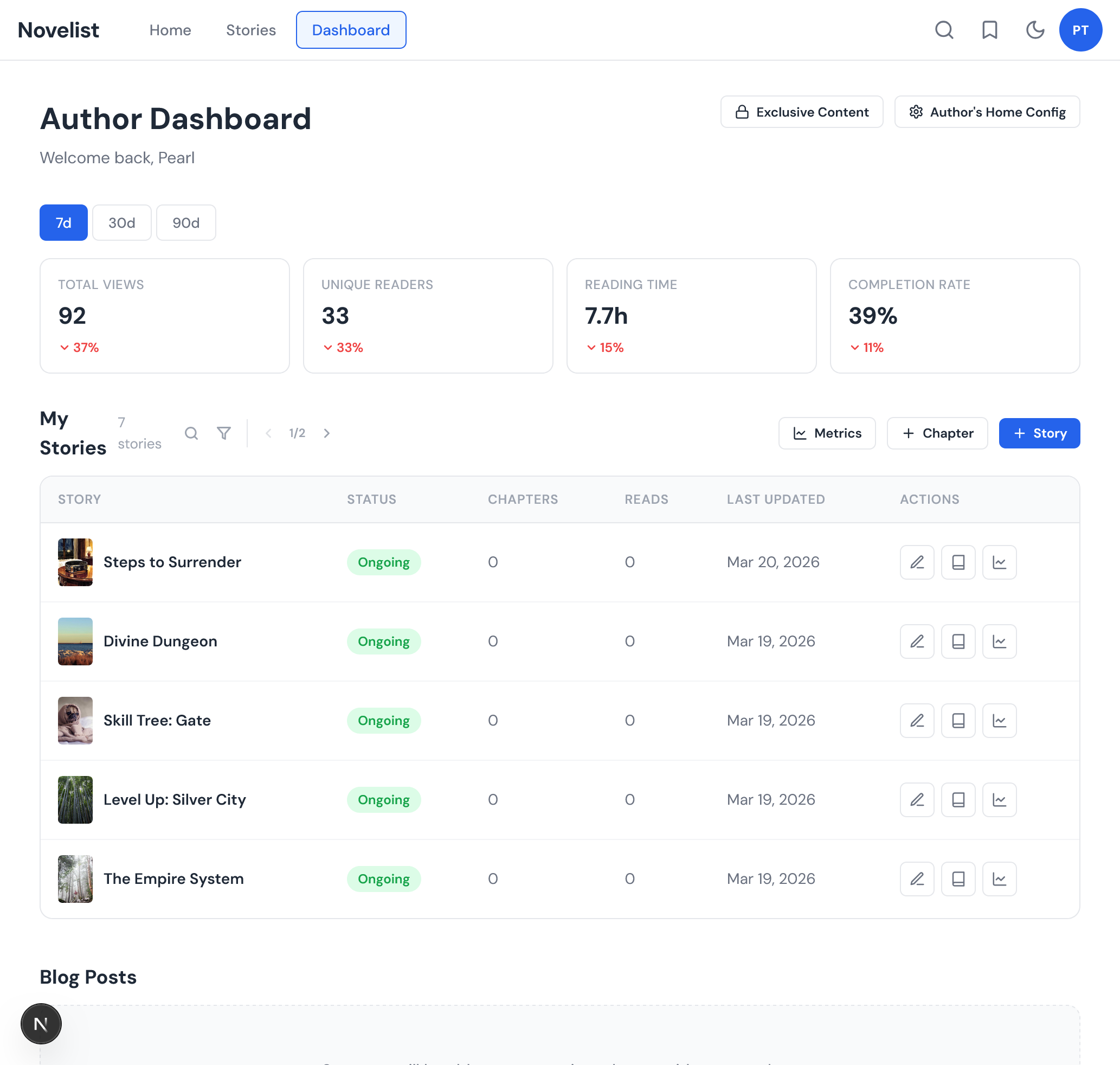Go to the next stories page
Image resolution: width=1120 pixels, height=1065 pixels.
tap(326, 433)
